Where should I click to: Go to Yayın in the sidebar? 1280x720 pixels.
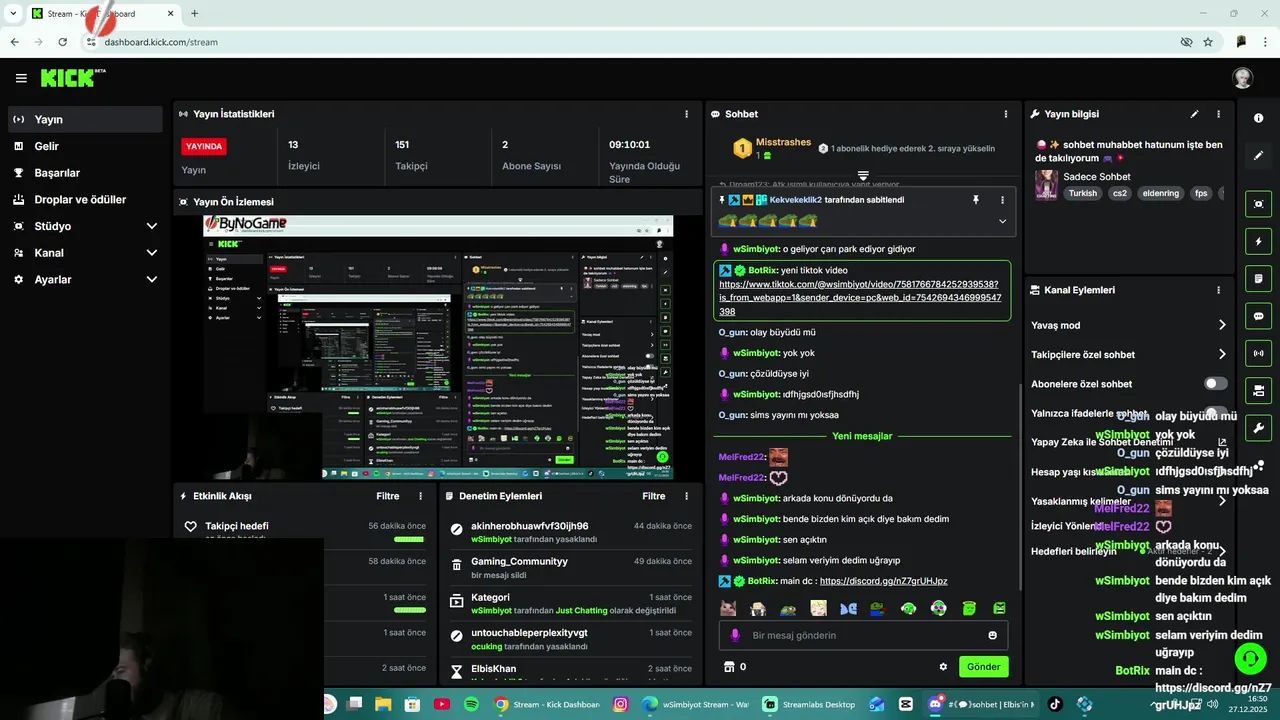(x=85, y=119)
